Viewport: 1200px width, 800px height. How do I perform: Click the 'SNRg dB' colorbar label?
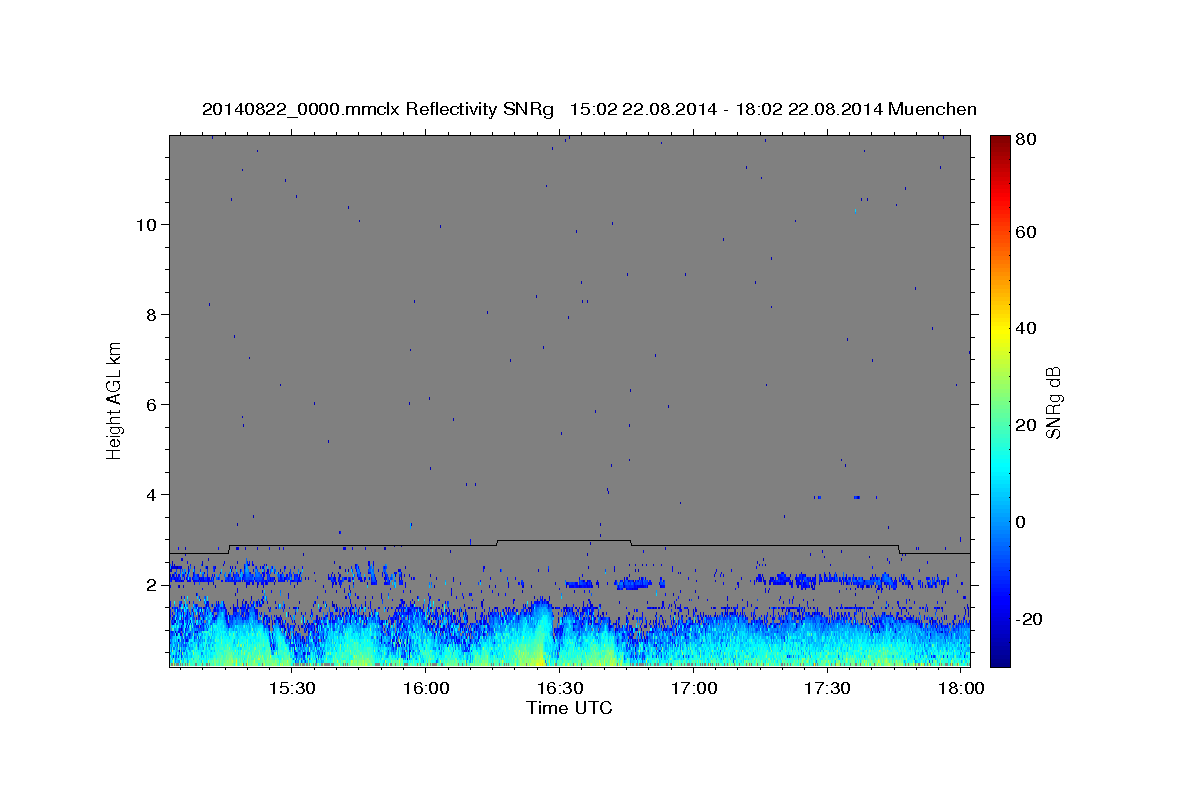click(1052, 402)
